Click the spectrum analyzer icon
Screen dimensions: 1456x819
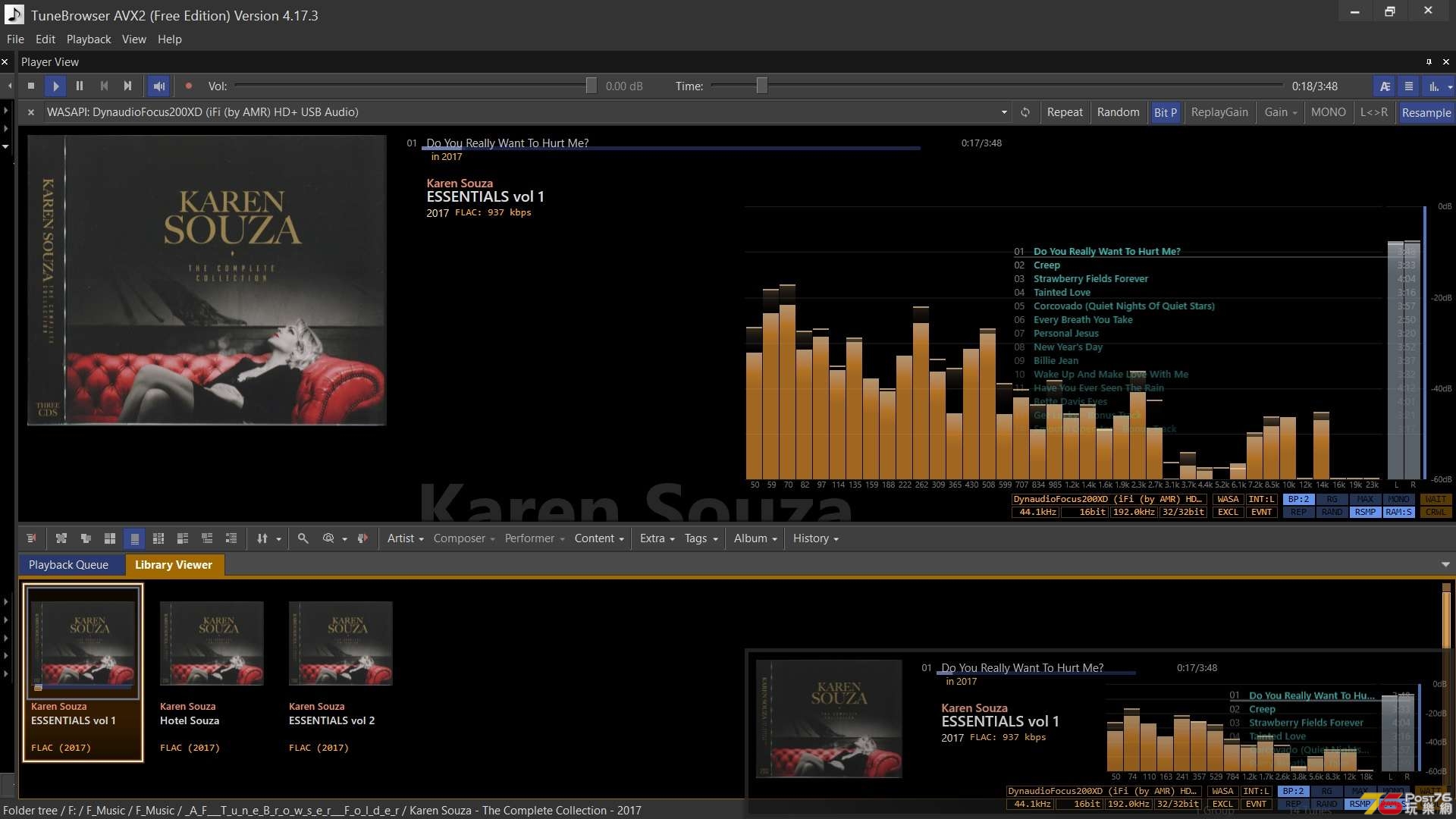[1433, 86]
